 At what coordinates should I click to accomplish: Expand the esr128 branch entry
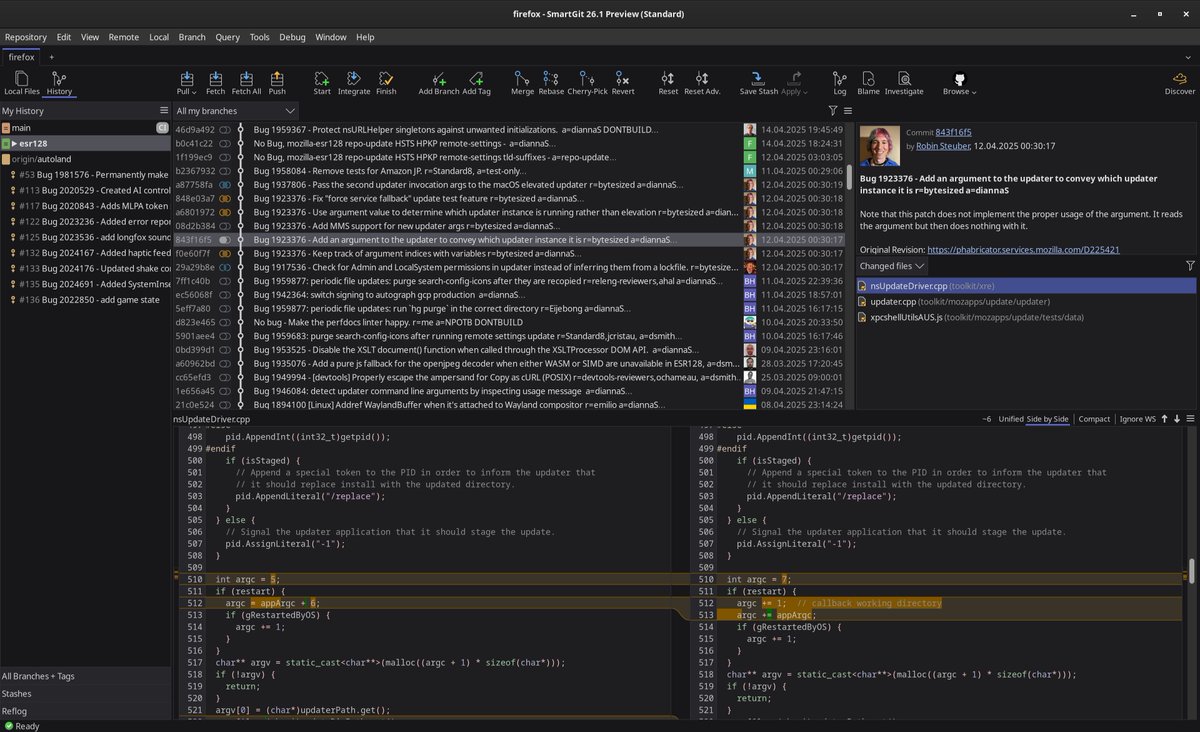(x=14, y=143)
